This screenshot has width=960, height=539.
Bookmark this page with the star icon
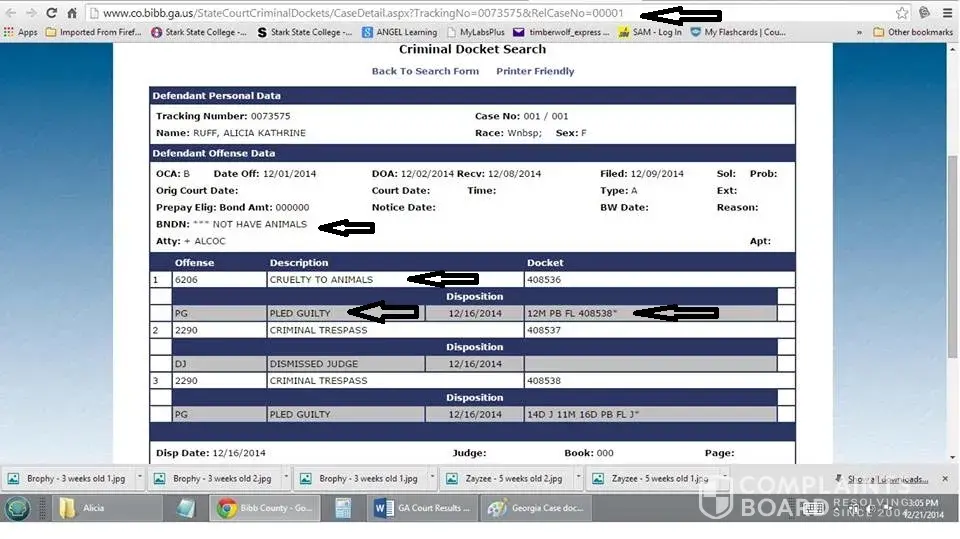pos(902,13)
